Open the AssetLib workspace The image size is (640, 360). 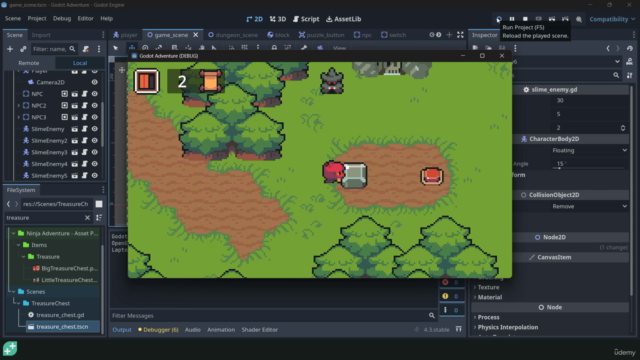tap(343, 19)
